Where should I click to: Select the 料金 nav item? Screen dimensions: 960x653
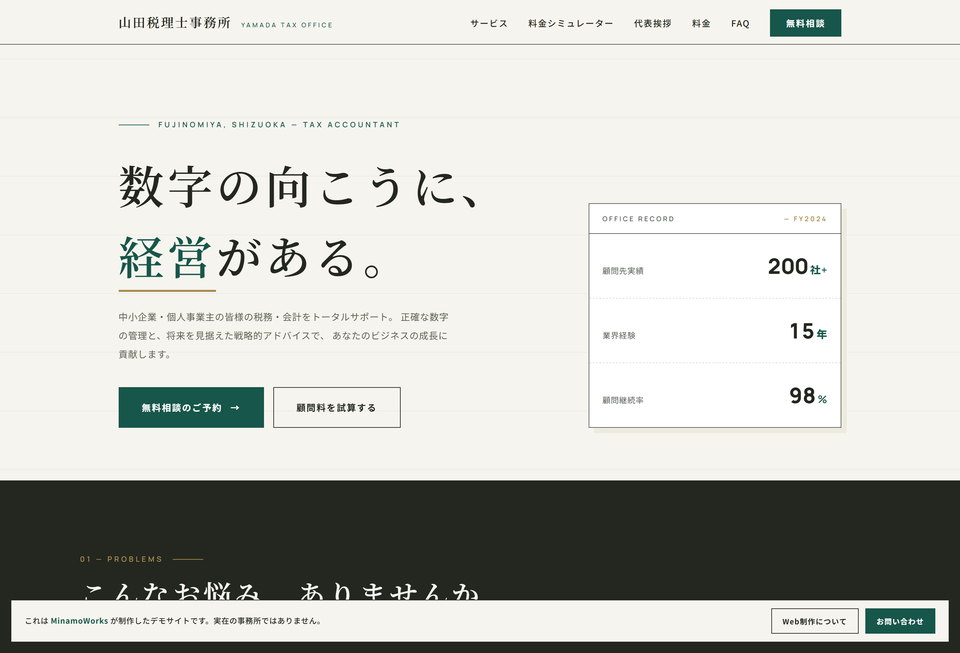pyautogui.click(x=701, y=23)
